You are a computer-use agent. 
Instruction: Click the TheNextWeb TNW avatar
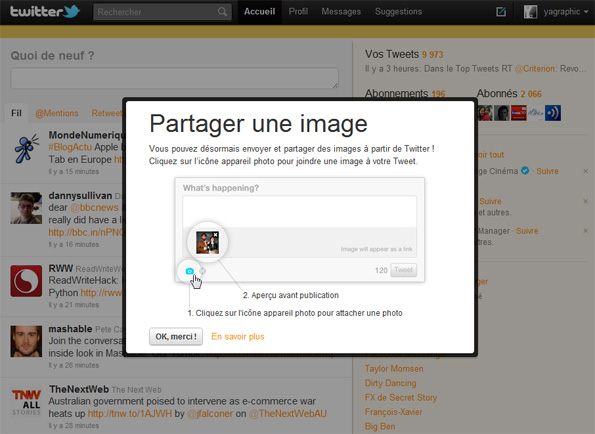(26, 401)
